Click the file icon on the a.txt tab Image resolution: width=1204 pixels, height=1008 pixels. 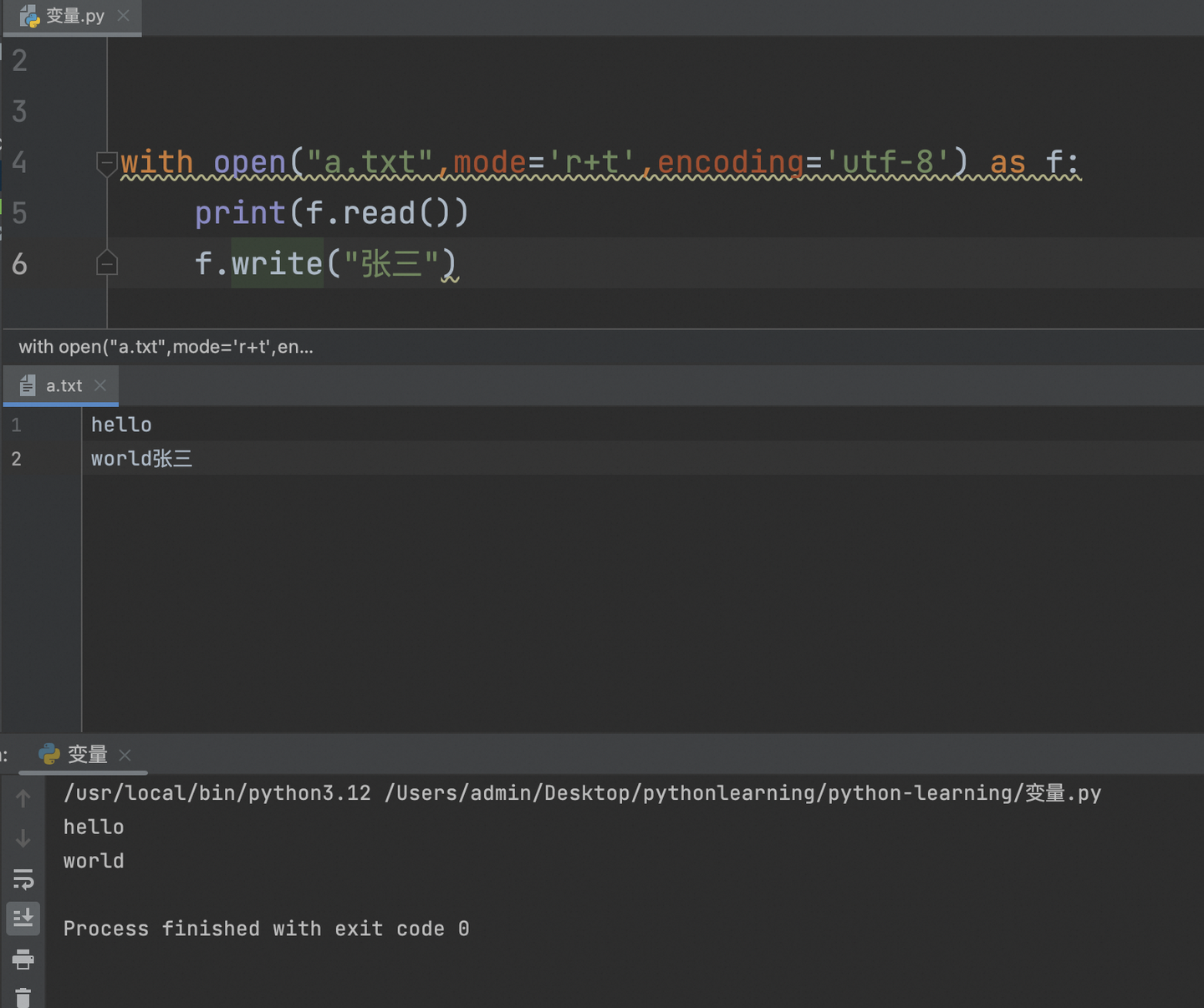27,385
